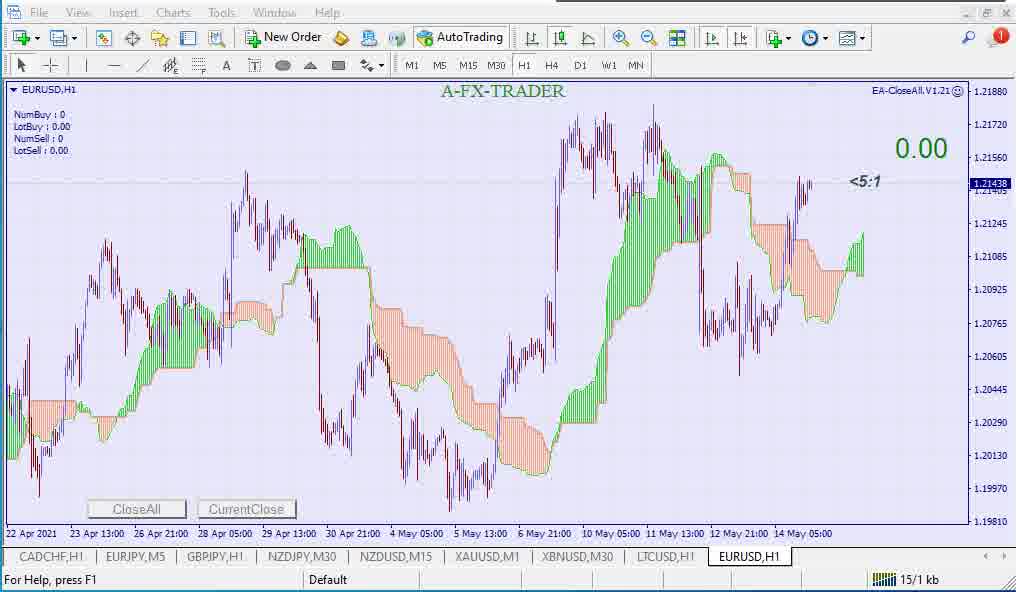Open the Market Watch panel icon
The image size is (1016, 592).
click(104, 38)
